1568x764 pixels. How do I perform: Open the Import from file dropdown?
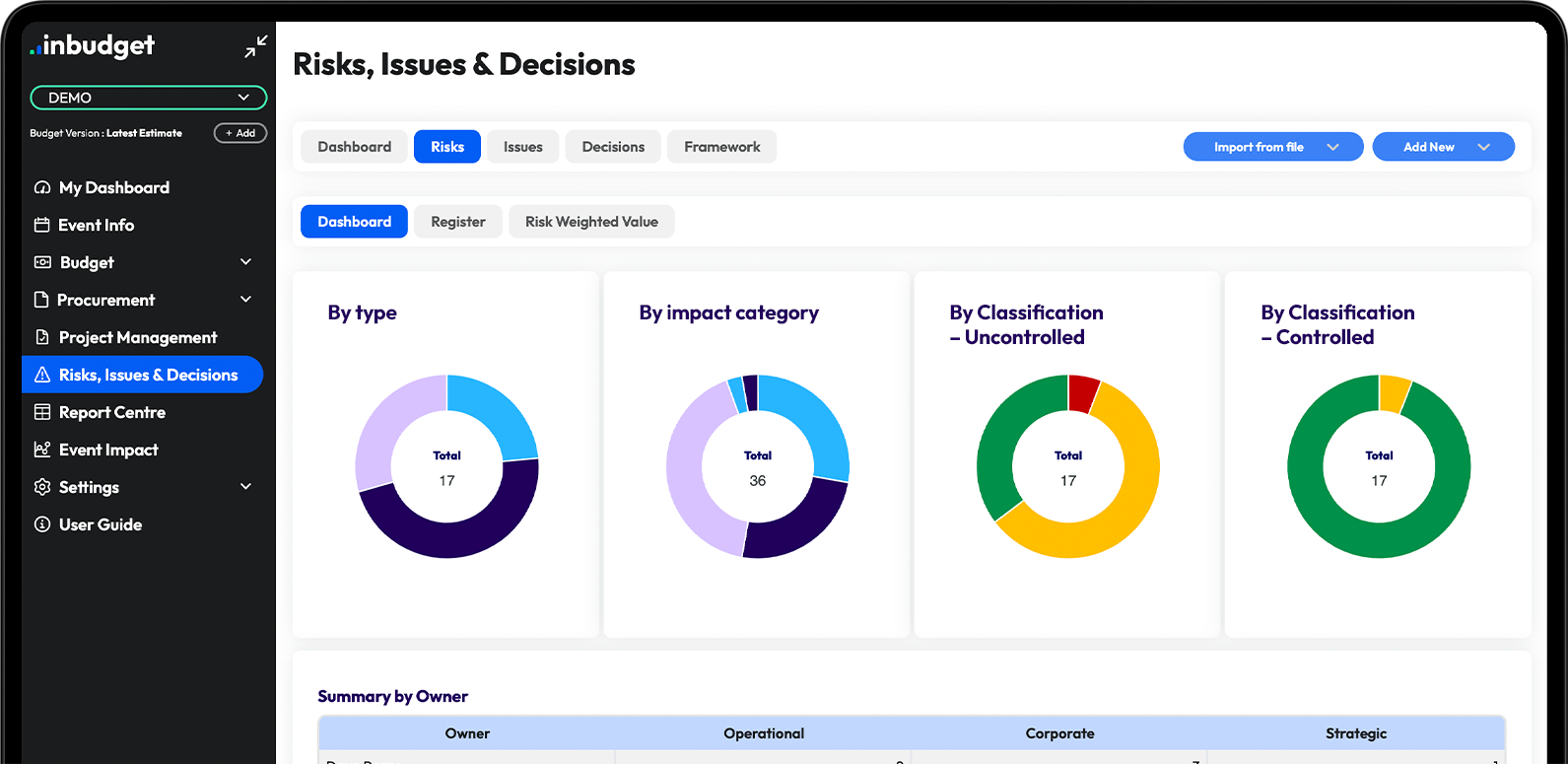pos(1273,147)
